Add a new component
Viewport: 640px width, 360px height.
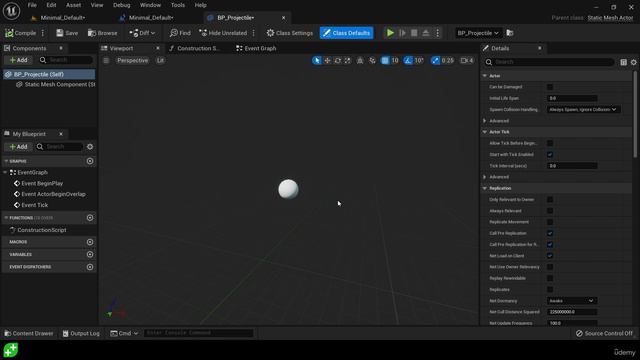[18, 60]
